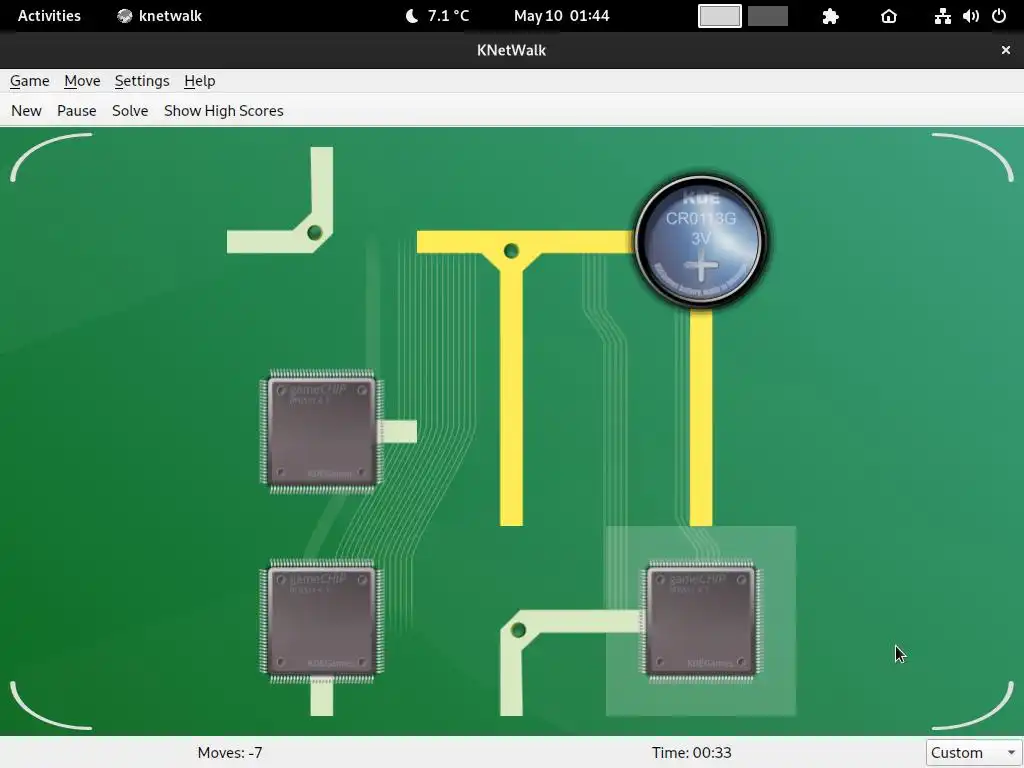Click the chip with the bottom connector

point(322,620)
